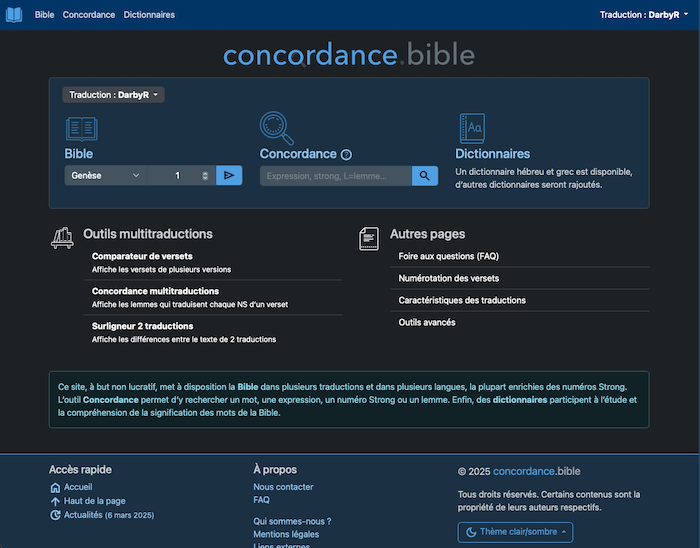Click the Accueil footer link
This screenshot has height=548, width=700.
[x=78, y=487]
